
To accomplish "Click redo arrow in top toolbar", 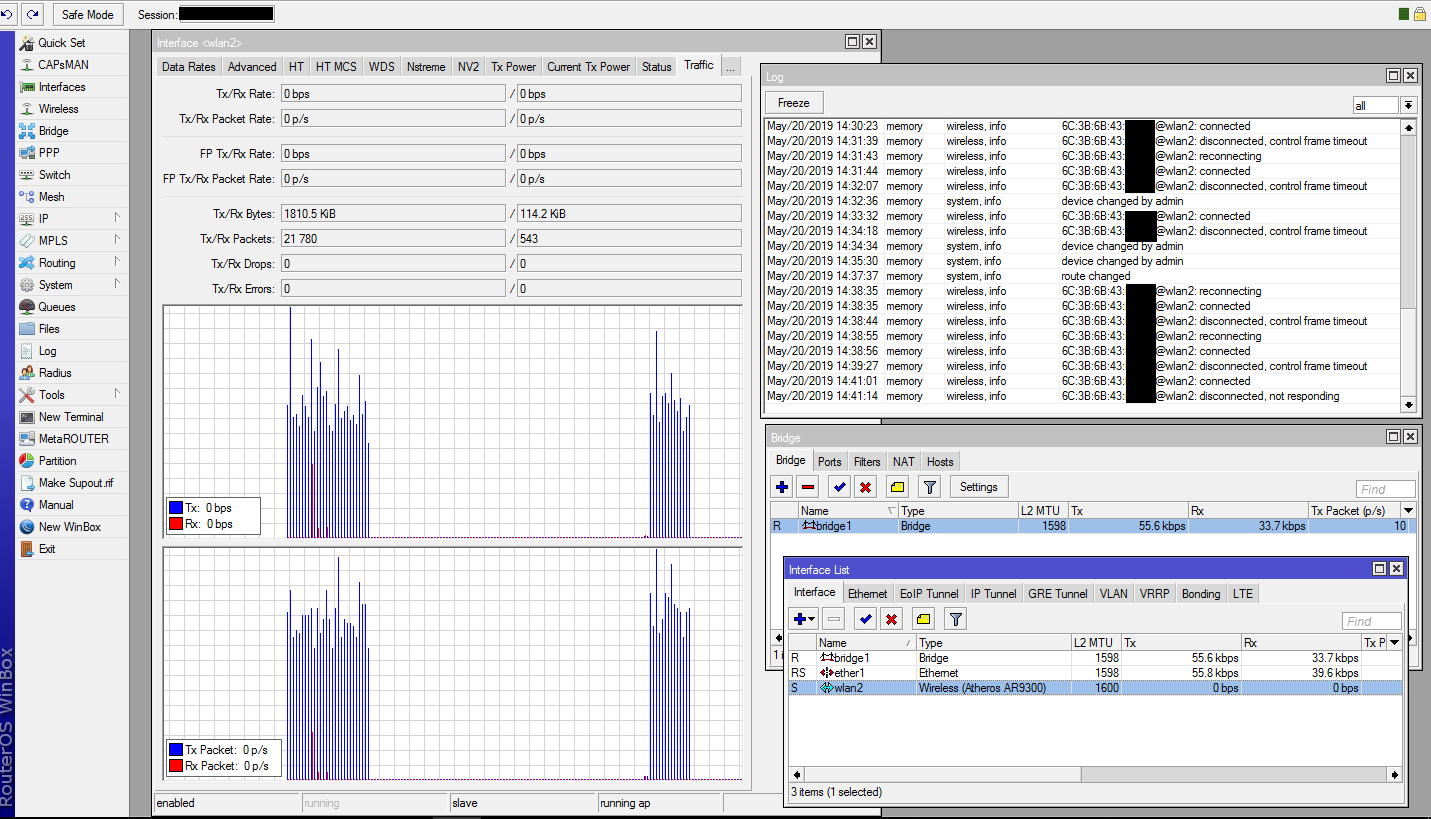I will [x=33, y=14].
